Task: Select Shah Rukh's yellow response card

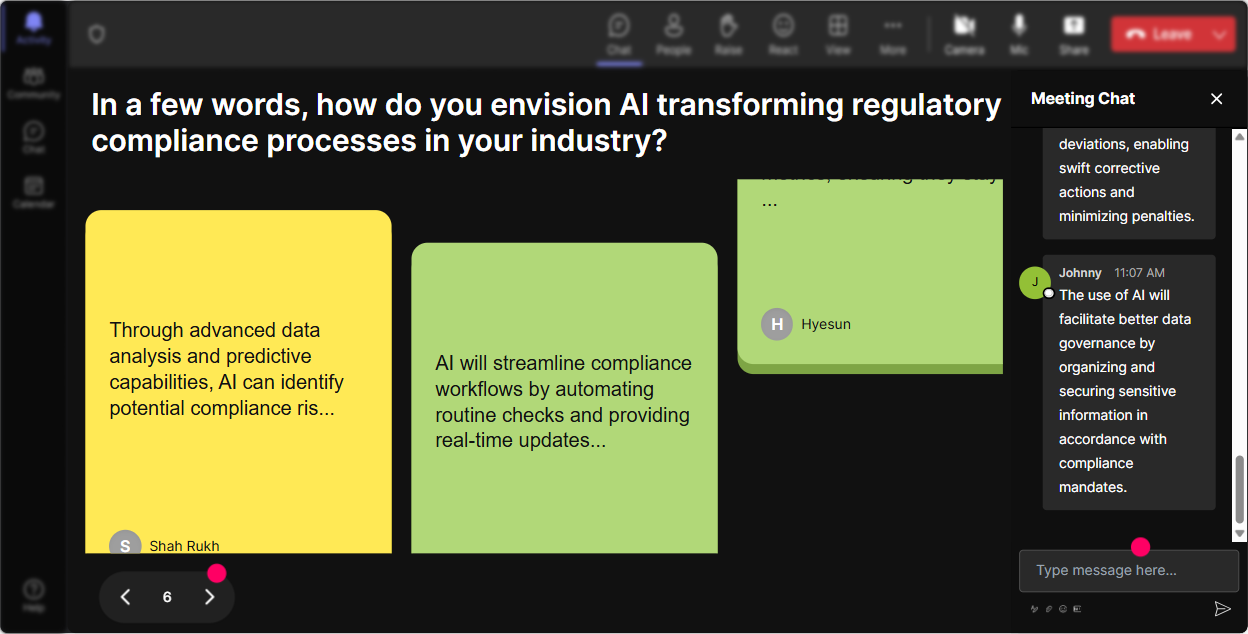Action: tap(238, 381)
